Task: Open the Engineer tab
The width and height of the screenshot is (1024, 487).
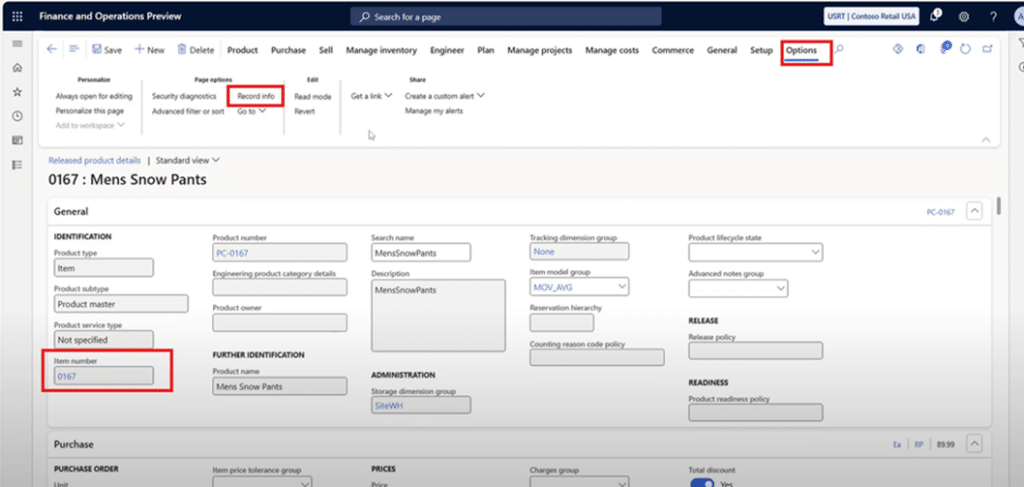Action: [x=447, y=50]
